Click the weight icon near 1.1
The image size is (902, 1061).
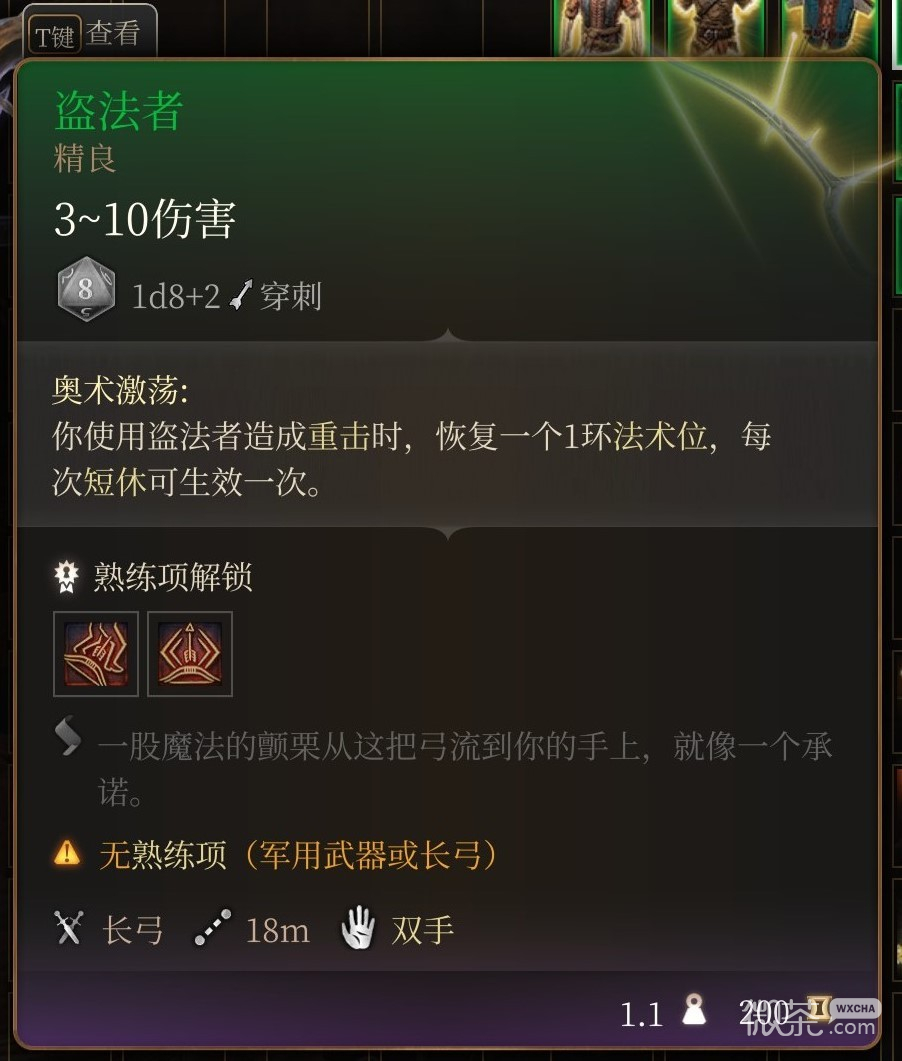(x=694, y=1010)
